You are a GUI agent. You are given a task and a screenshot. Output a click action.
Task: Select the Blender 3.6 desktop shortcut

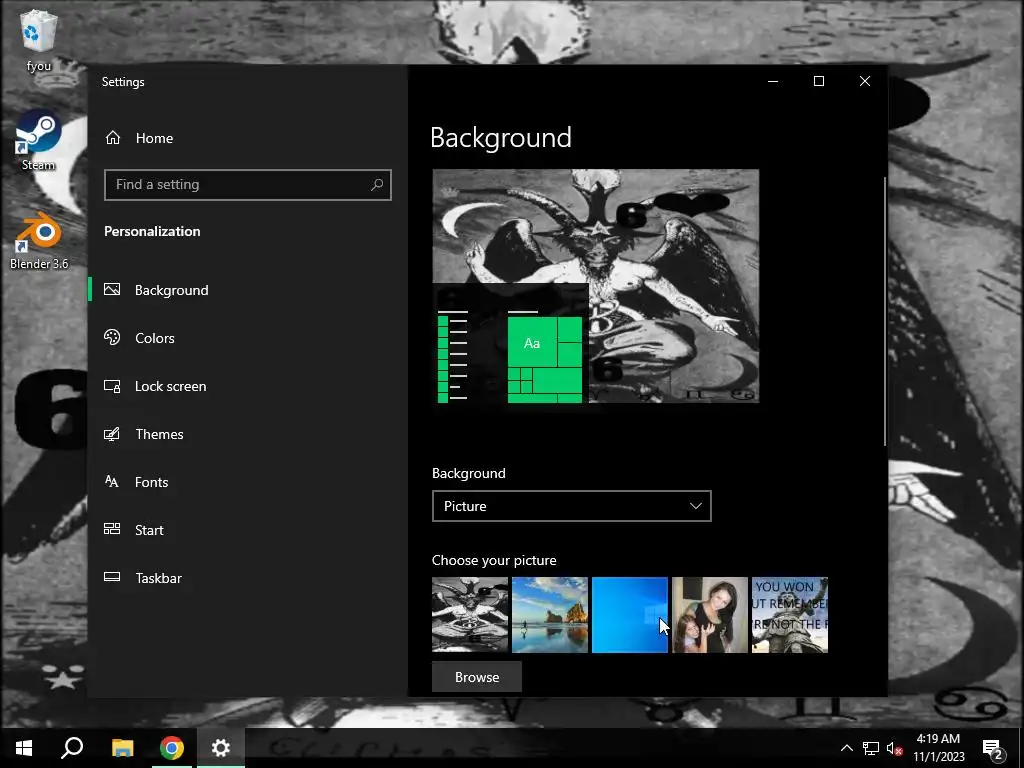[39, 240]
